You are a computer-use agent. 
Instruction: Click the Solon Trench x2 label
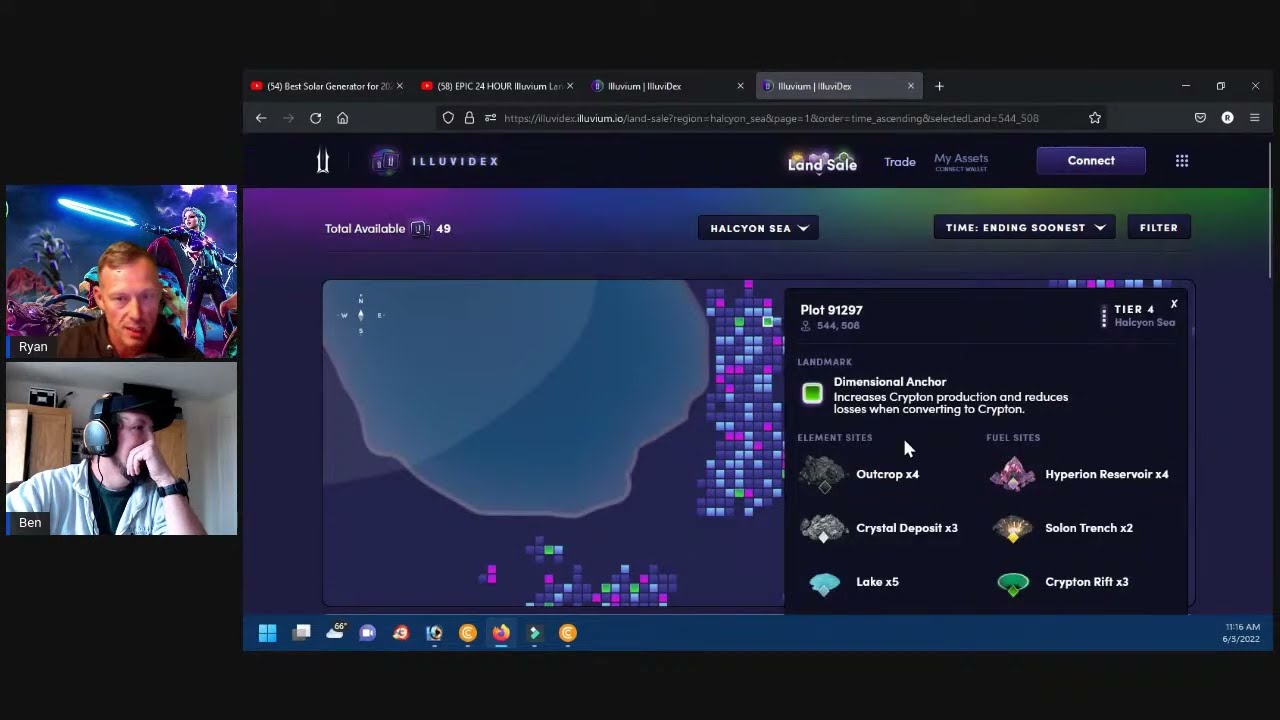[x=1089, y=528]
